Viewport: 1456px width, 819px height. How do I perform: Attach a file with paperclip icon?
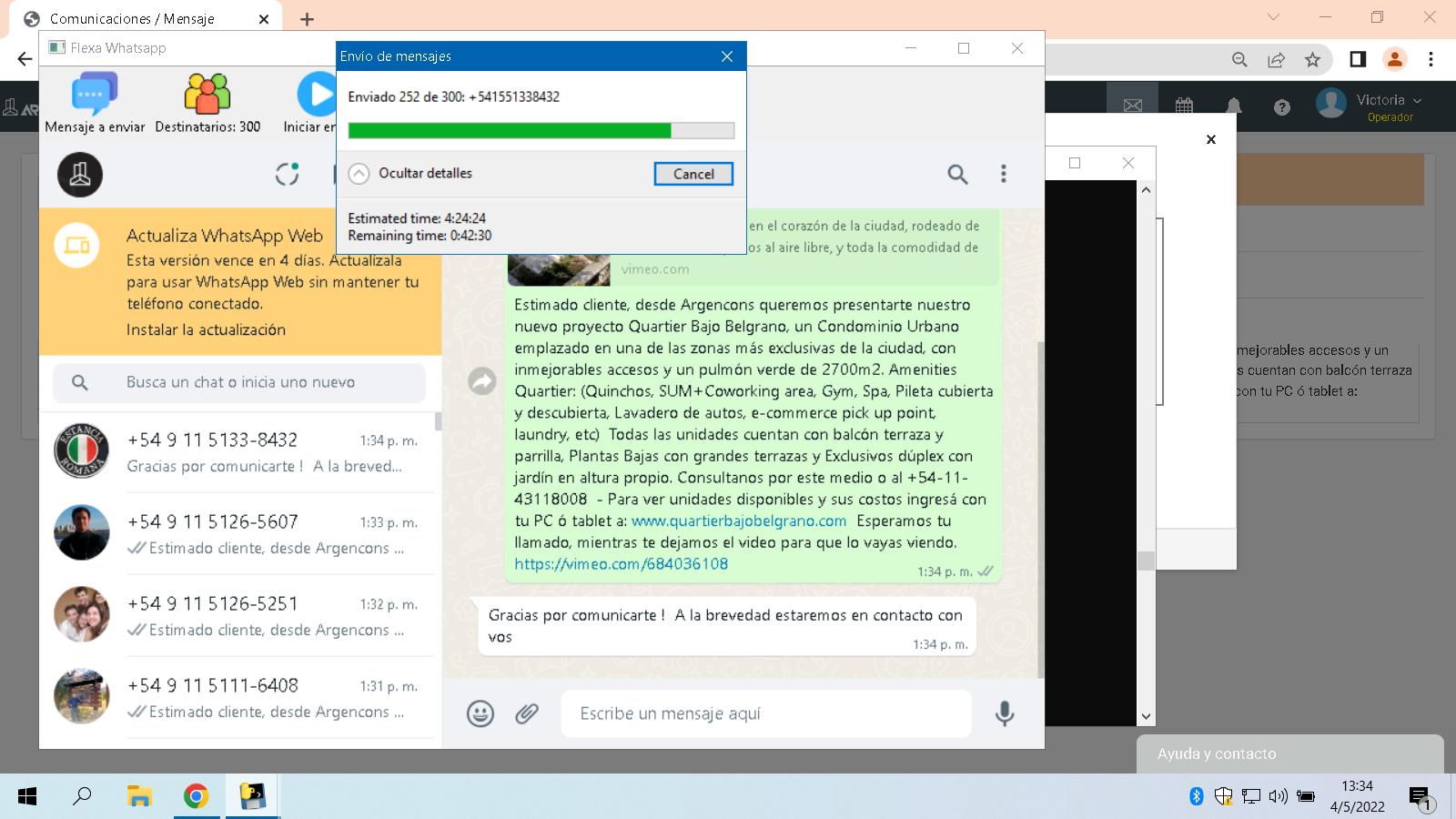coord(527,713)
